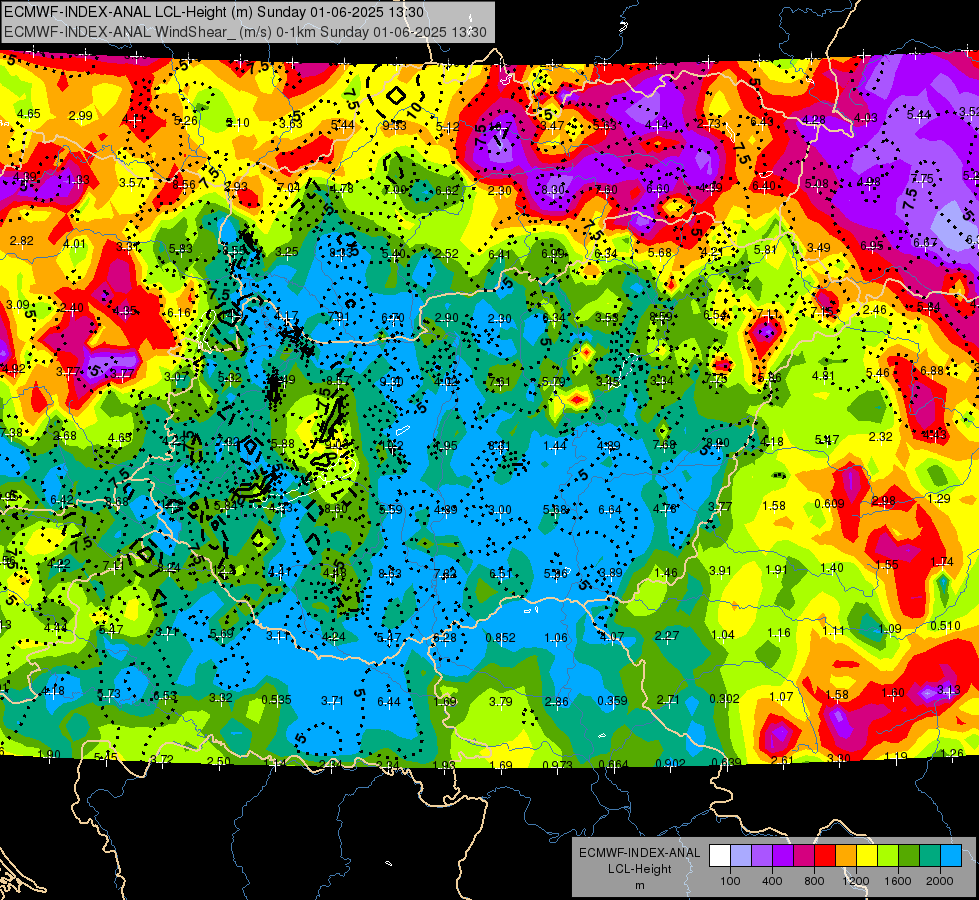Click the white legend color swatch

[x=720, y=856]
